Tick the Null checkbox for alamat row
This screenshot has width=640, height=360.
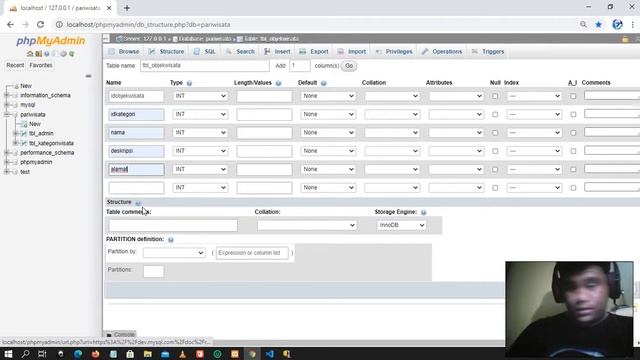[x=495, y=170]
